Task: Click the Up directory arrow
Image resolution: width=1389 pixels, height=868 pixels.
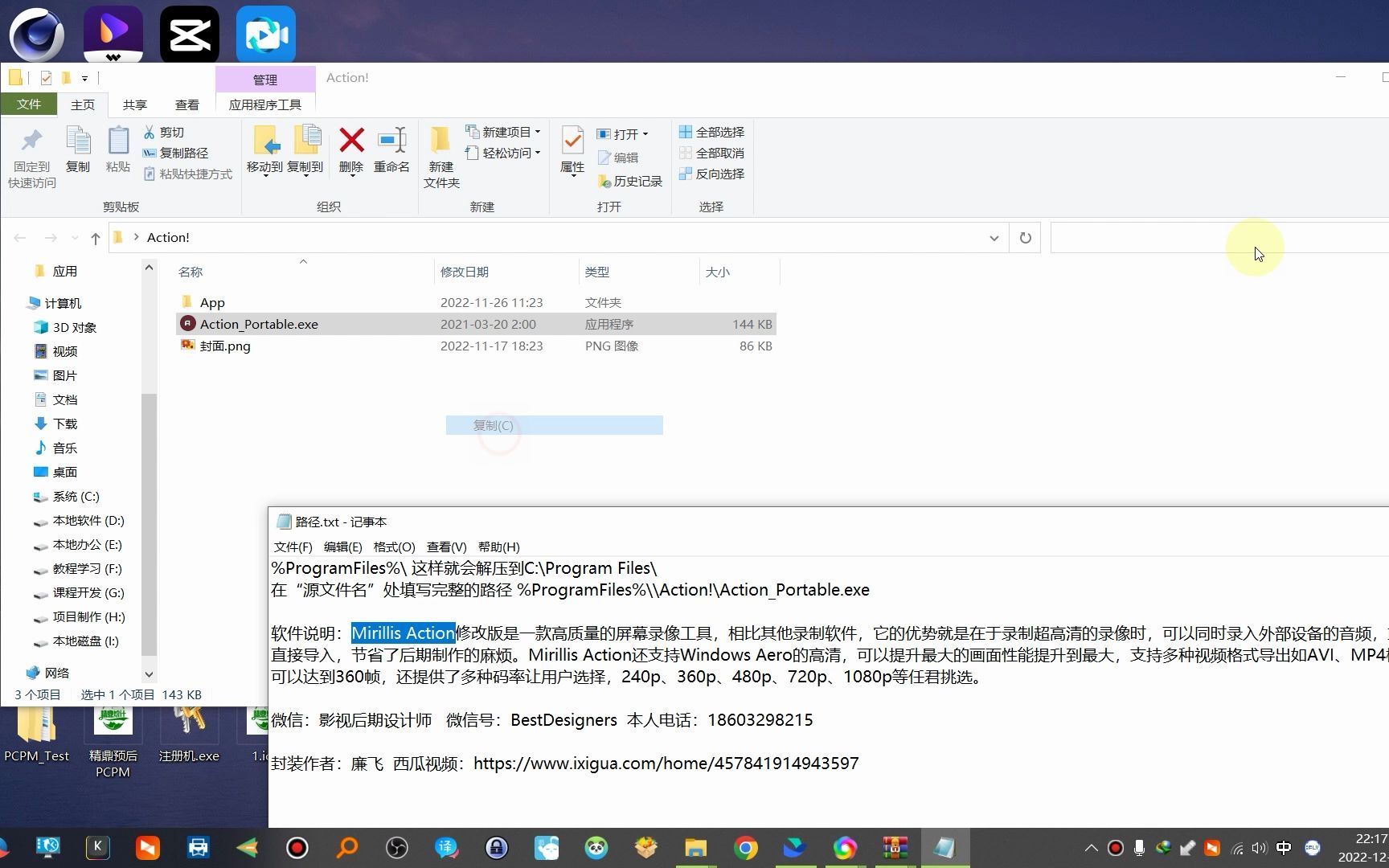Action: (96, 238)
